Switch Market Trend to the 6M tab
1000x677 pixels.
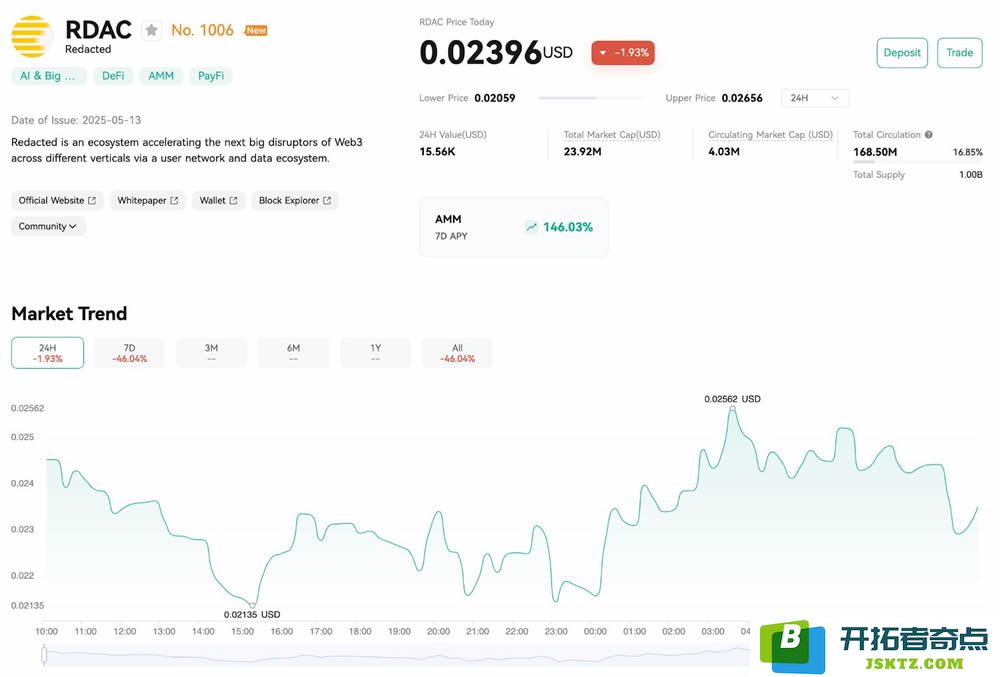point(293,353)
